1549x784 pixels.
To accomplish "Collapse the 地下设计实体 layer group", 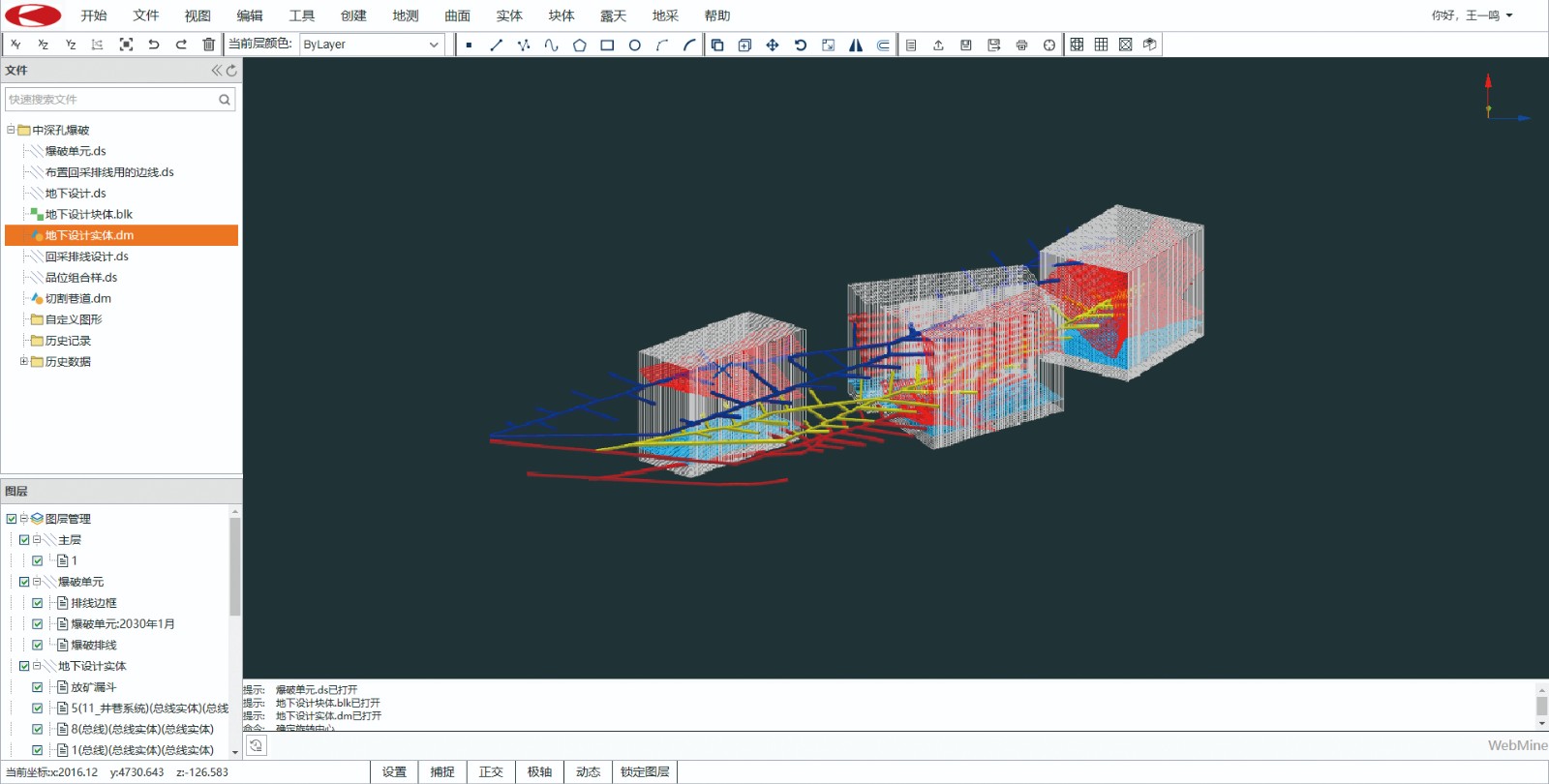I will (37, 666).
